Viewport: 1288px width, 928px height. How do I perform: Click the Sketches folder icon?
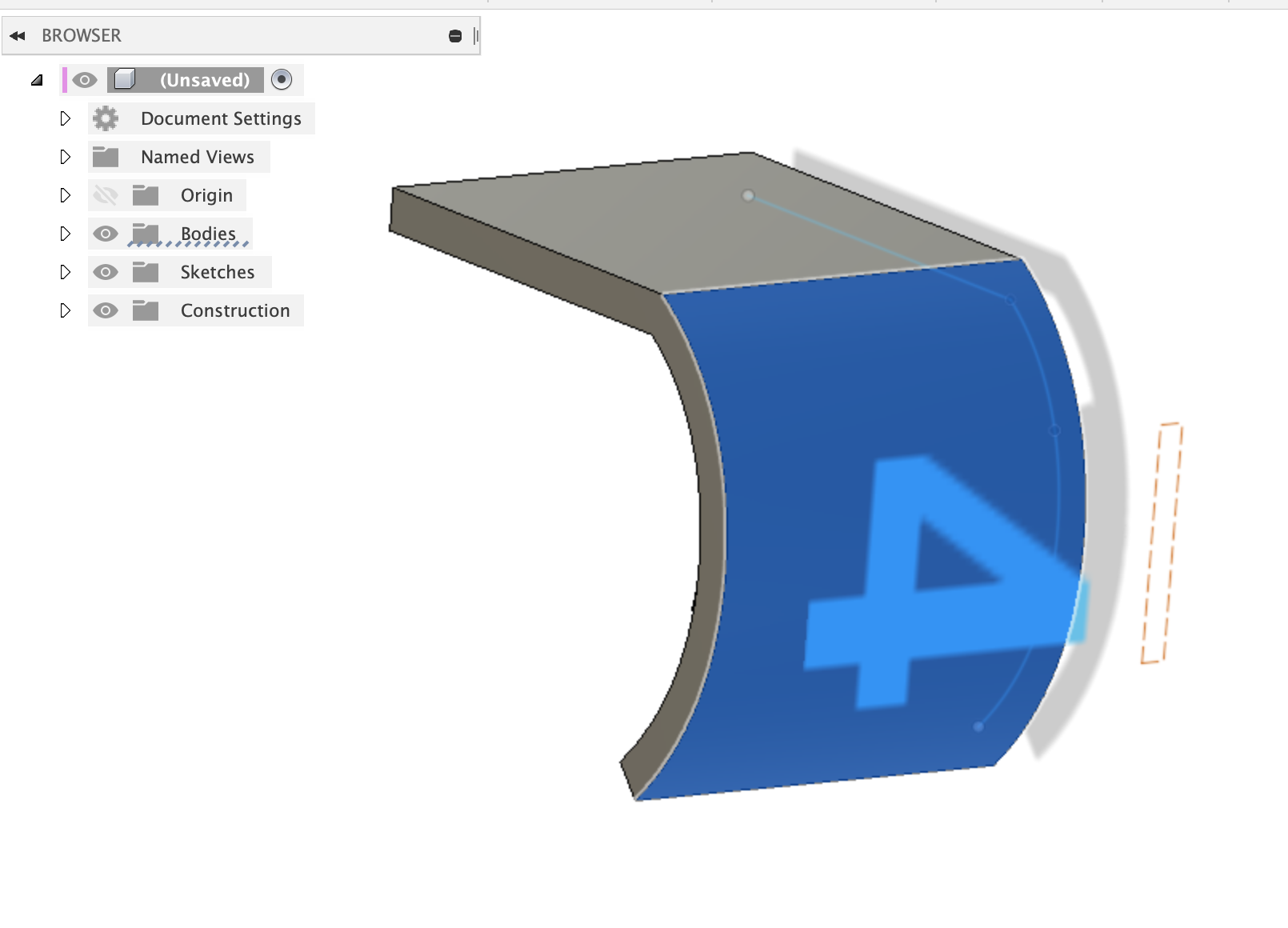coord(146,272)
